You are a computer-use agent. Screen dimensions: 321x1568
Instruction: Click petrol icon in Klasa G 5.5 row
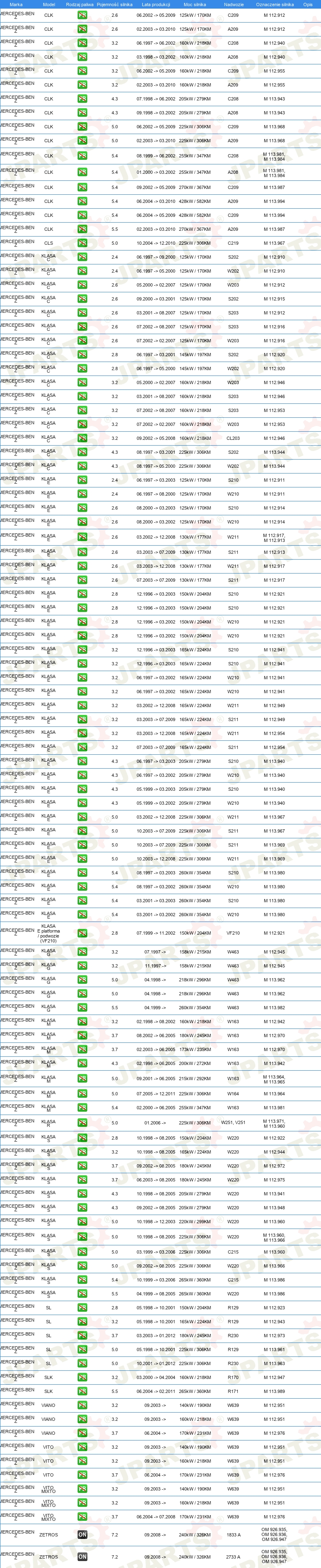[x=82, y=1007]
